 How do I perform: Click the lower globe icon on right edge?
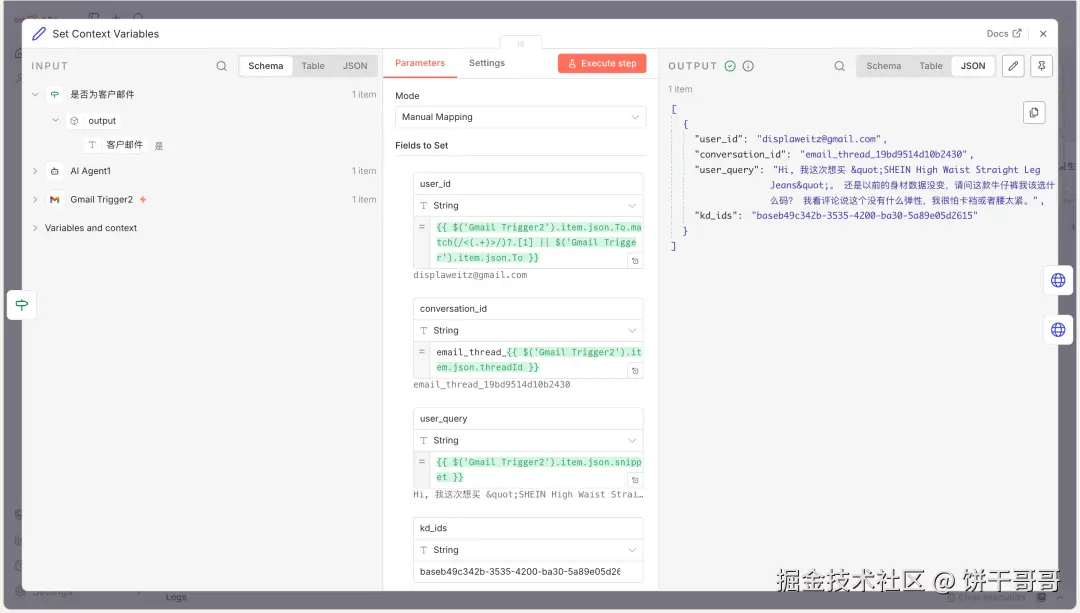click(x=1058, y=330)
